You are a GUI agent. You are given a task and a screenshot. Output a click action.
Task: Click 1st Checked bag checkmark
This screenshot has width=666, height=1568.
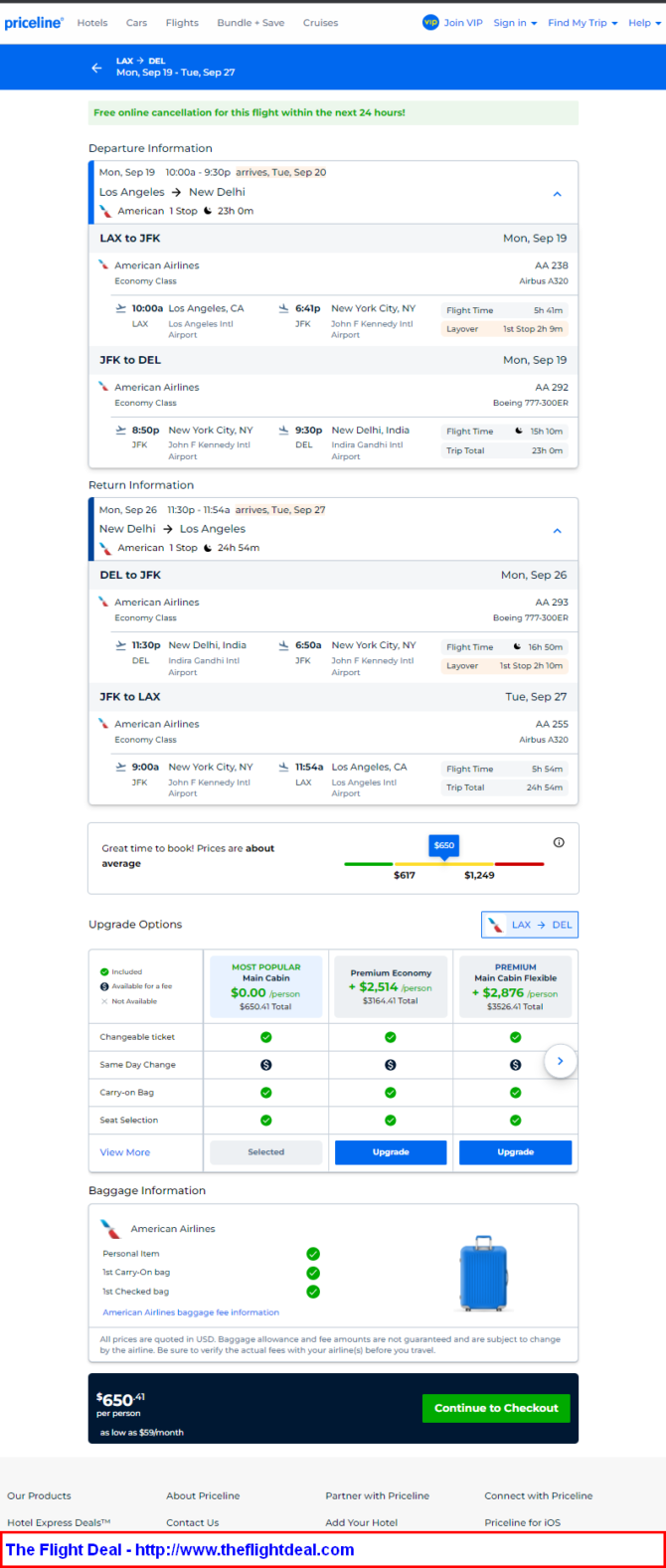click(313, 1292)
